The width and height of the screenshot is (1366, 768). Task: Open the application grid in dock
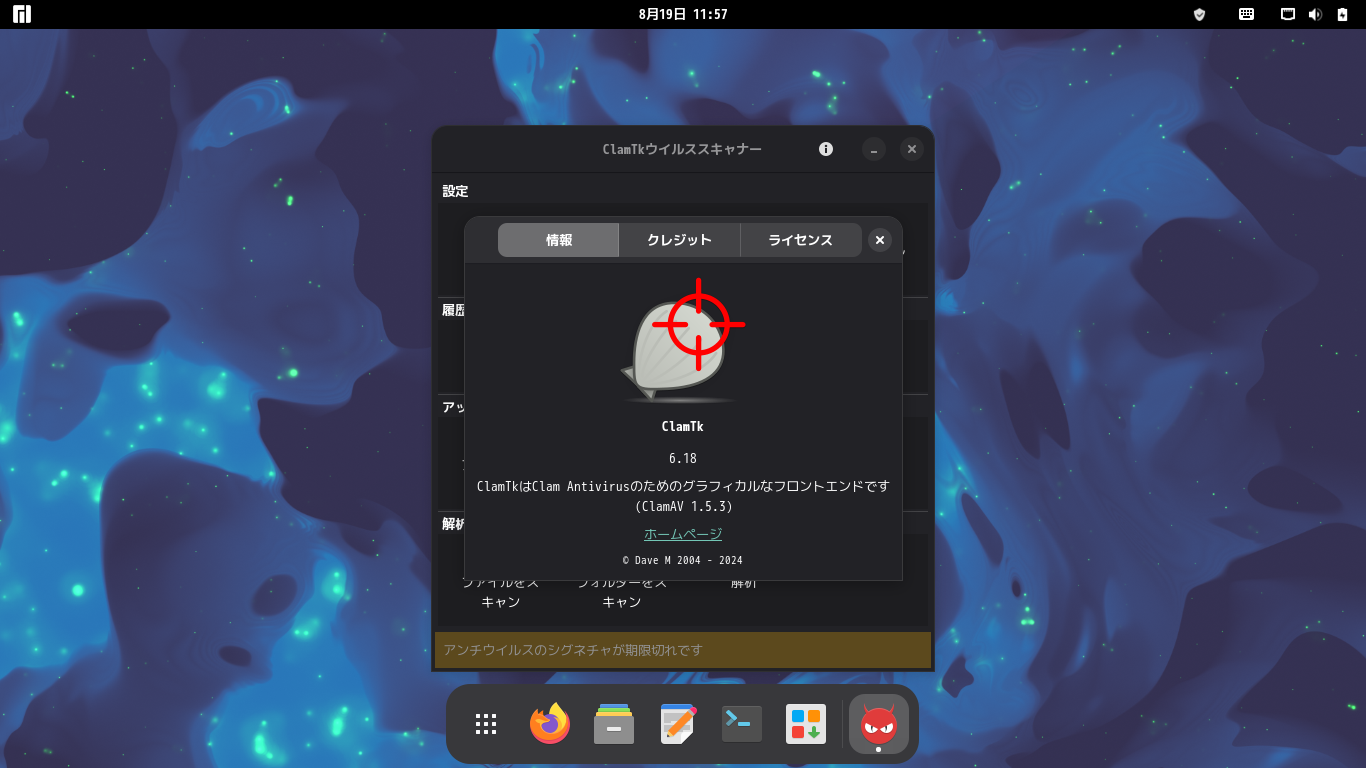486,724
